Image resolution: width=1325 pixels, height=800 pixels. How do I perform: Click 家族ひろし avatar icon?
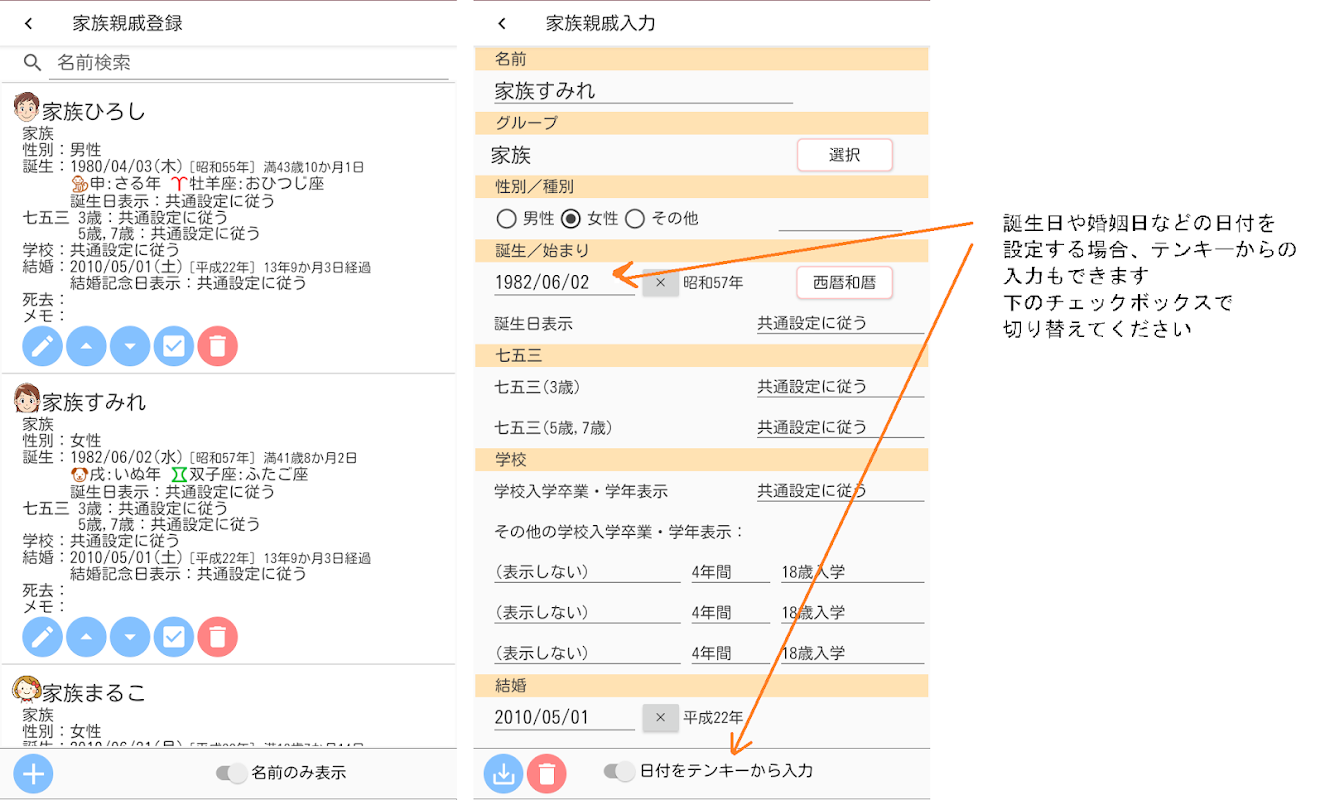pos(27,107)
